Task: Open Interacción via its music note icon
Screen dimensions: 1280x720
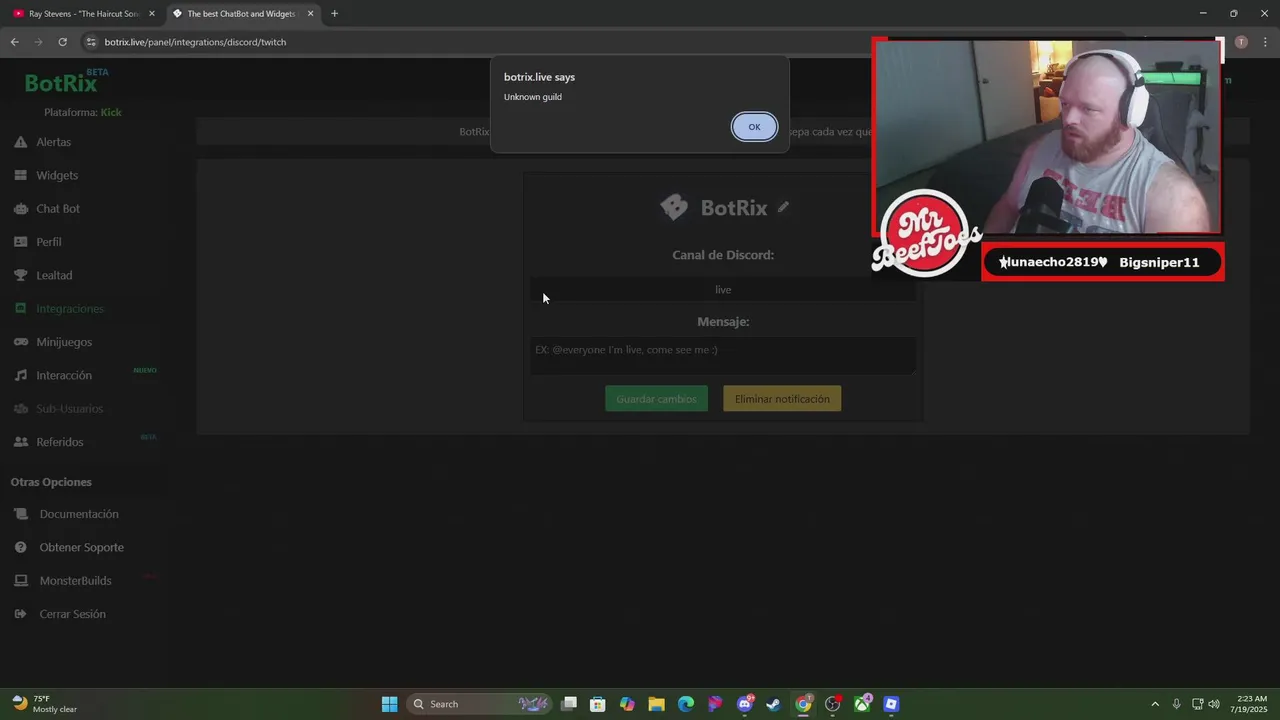Action: (x=20, y=375)
